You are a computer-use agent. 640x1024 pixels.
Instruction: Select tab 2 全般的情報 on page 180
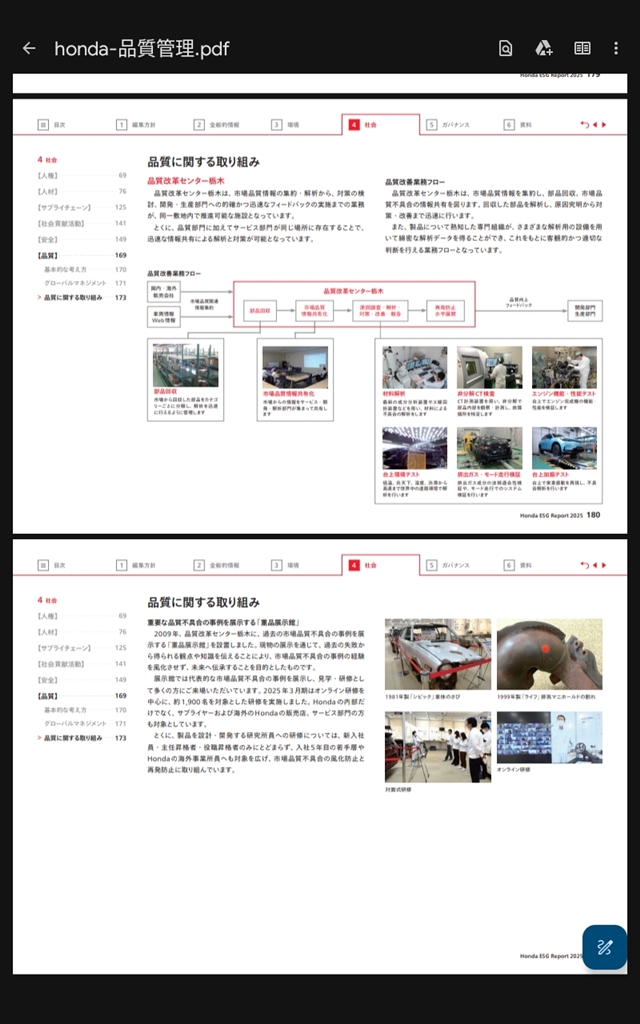click(x=217, y=125)
